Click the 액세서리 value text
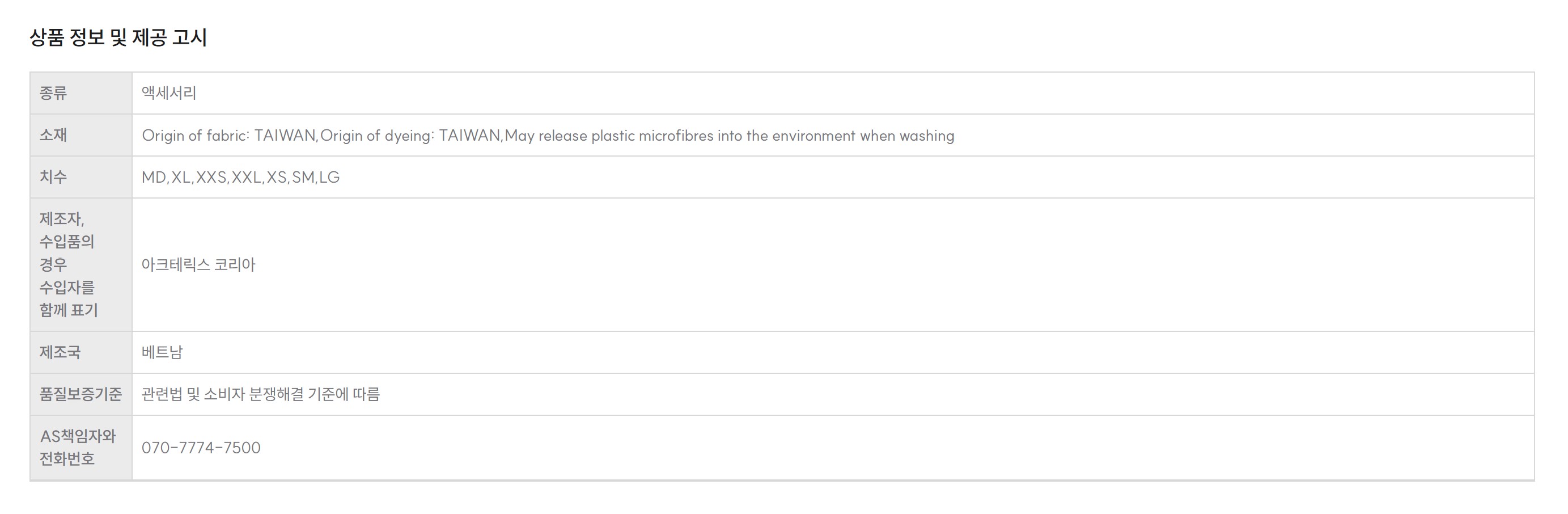 click(168, 93)
